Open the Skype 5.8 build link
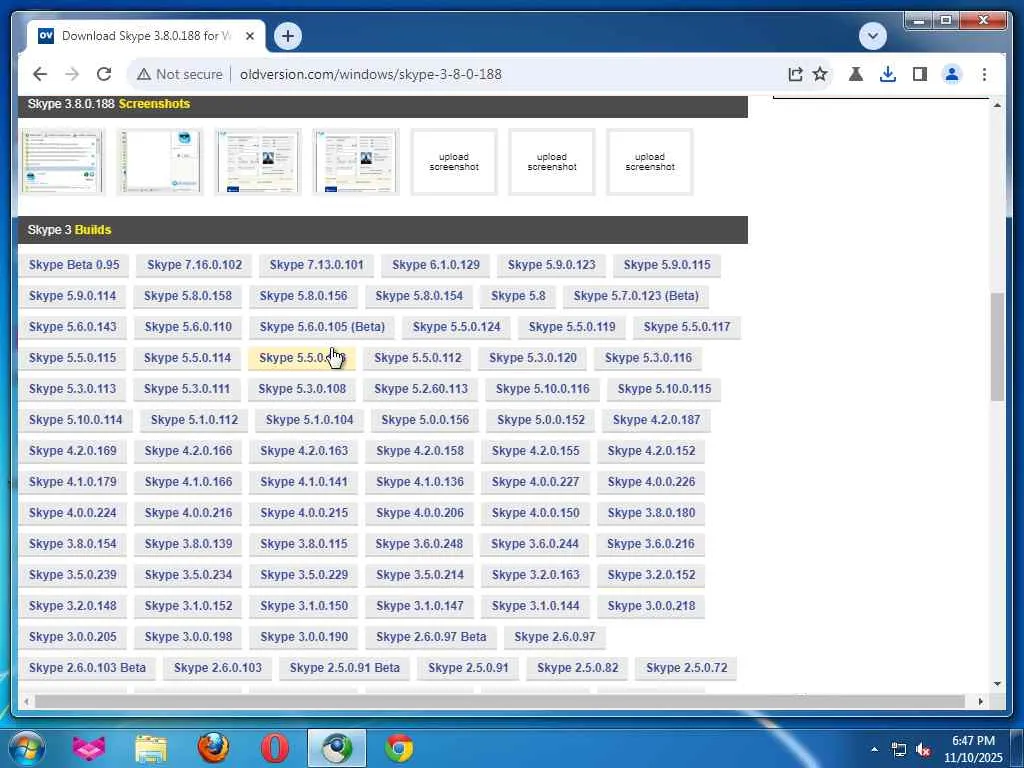This screenshot has width=1024, height=768. [x=518, y=296]
